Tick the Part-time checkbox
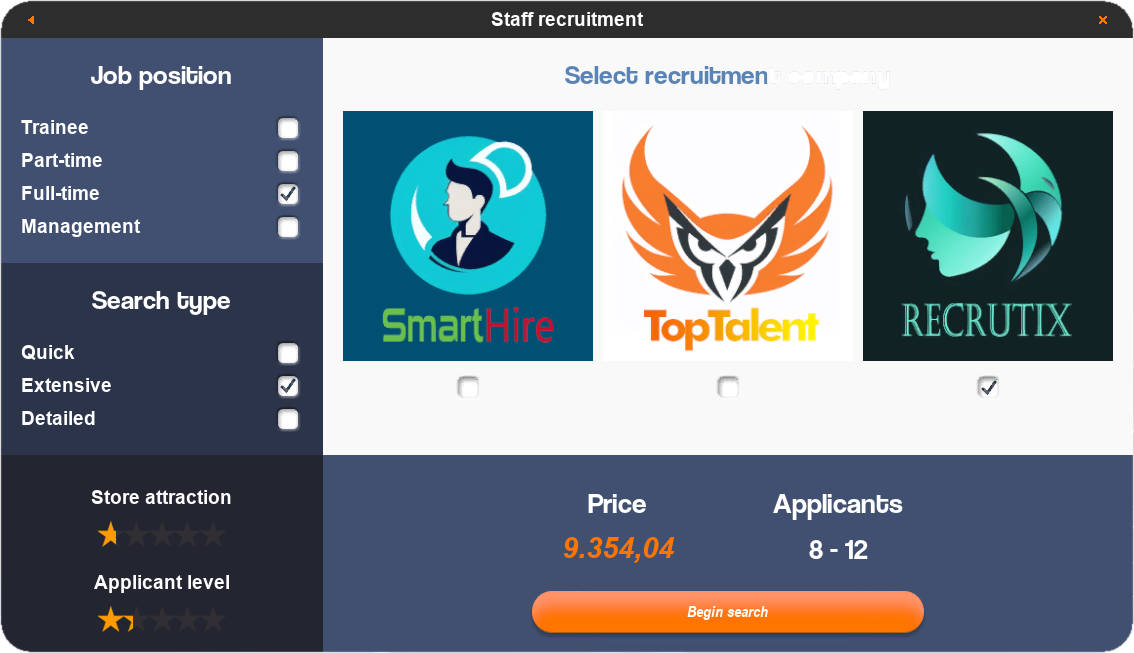1134x653 pixels. coord(288,161)
